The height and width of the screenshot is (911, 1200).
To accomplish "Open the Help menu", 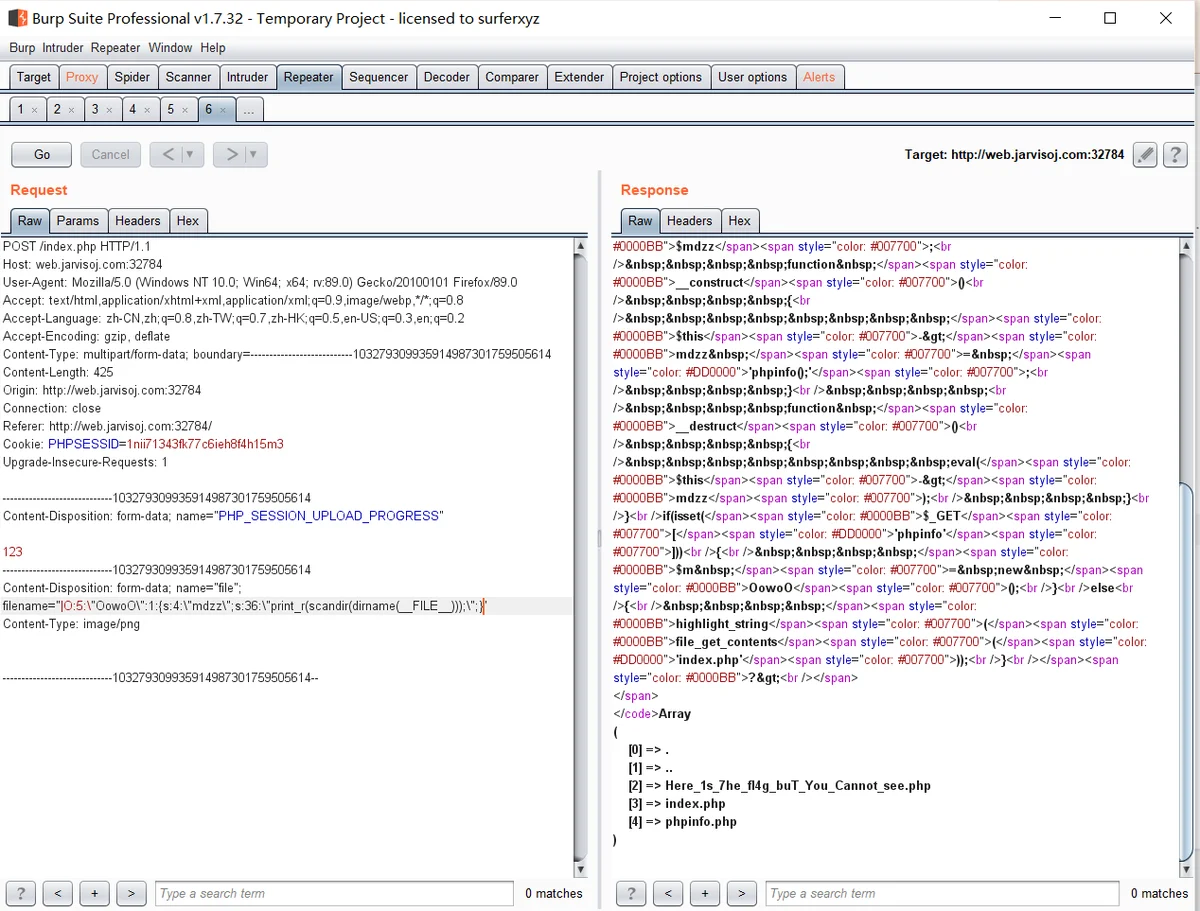I will 212,48.
